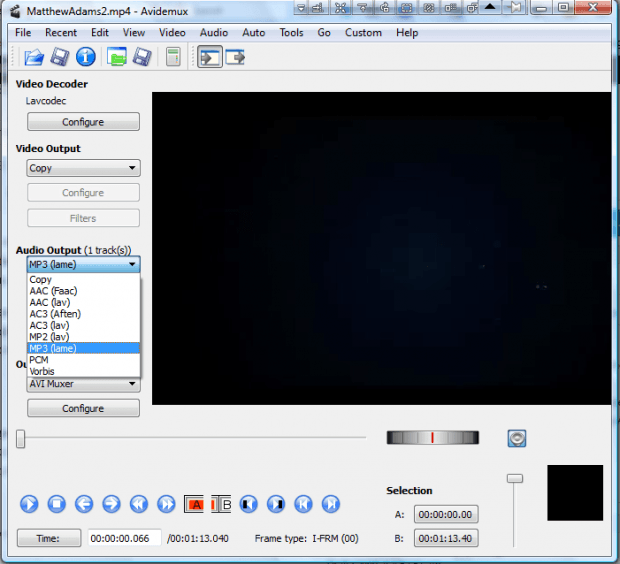The width and height of the screenshot is (620, 564).
Task: Stop playback with the Stop button
Action: click(x=57, y=504)
